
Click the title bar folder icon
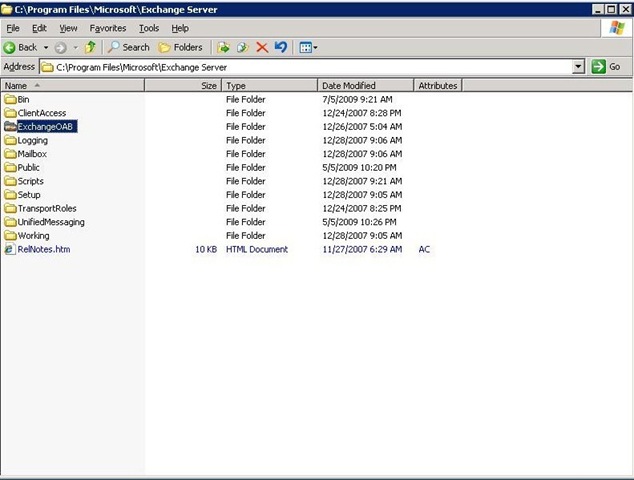[x=7, y=9]
